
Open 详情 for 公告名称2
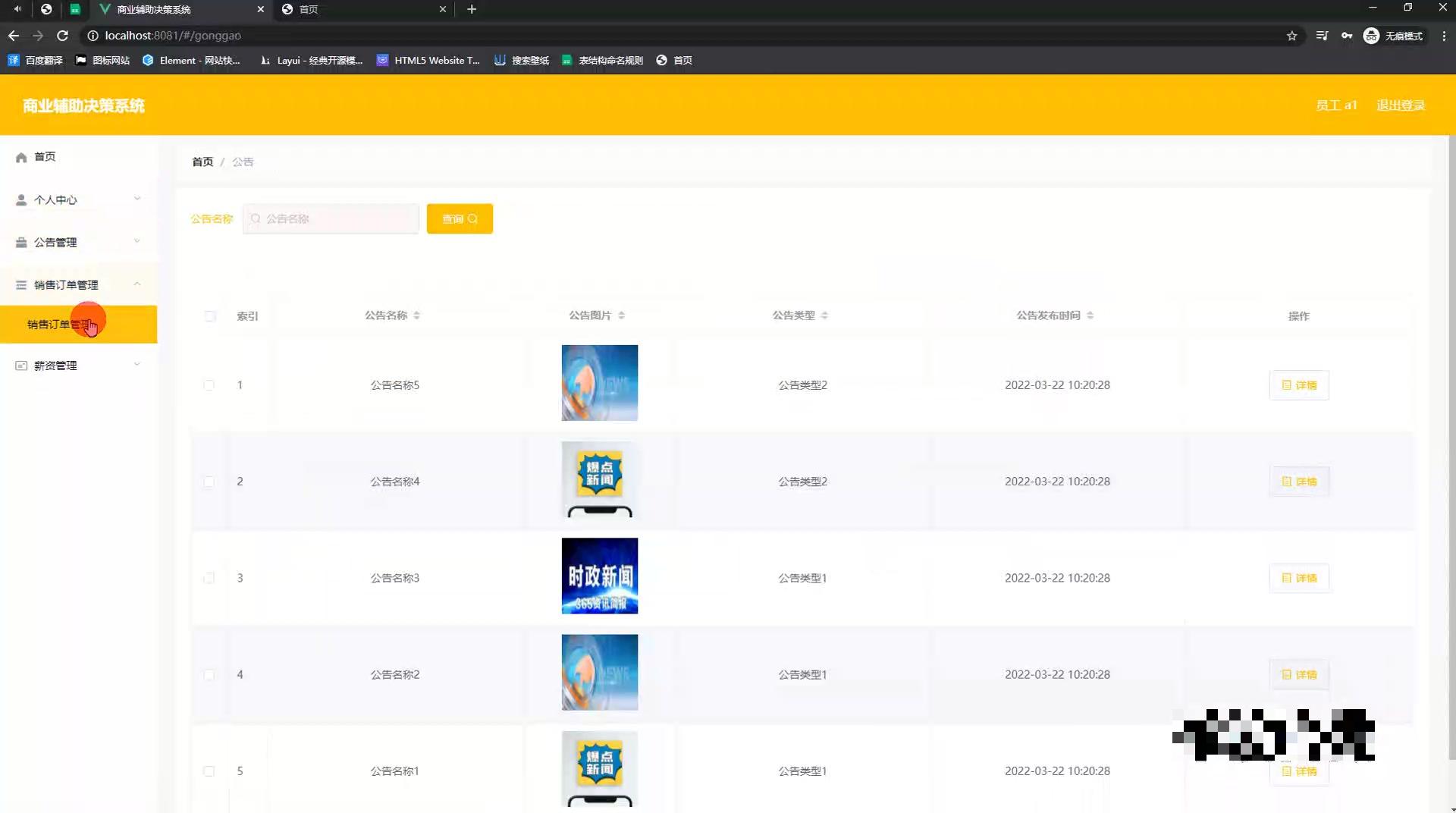[1299, 675]
